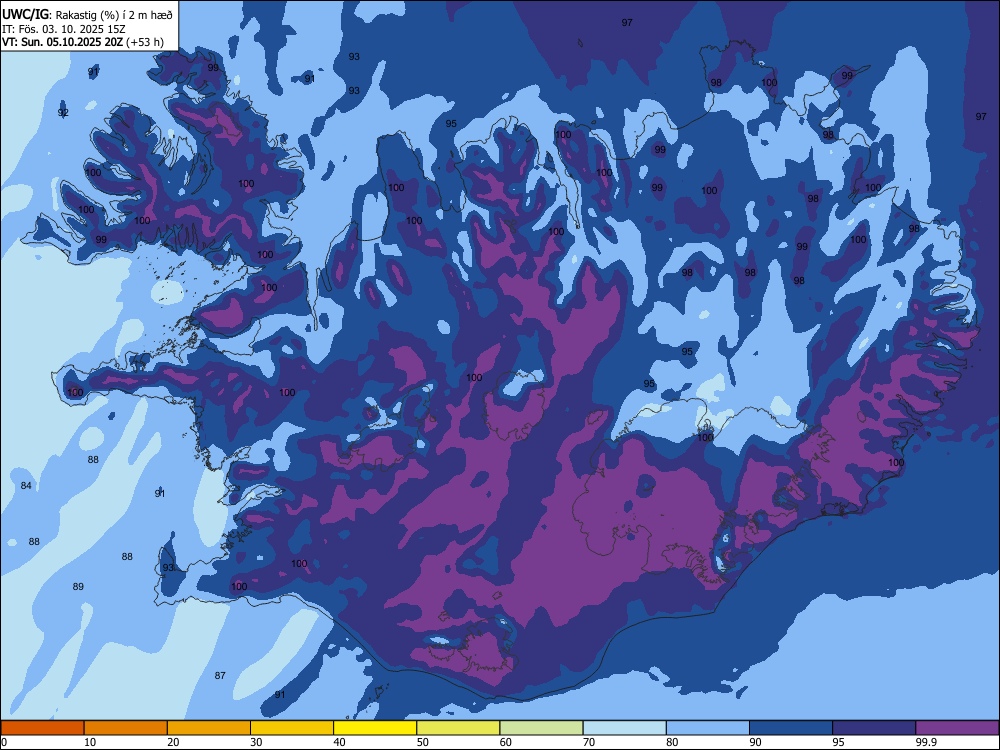Click the legend scale label 0
Image resolution: width=1000 pixels, height=750 pixels.
click(3, 742)
